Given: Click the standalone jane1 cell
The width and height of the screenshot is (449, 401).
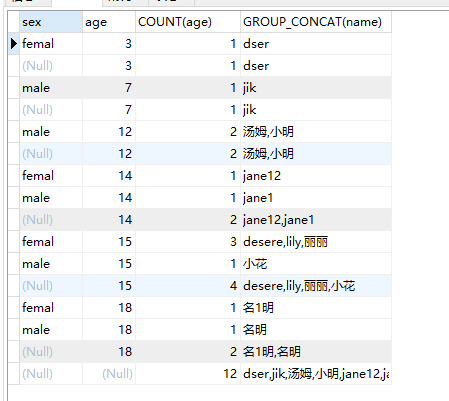Looking at the screenshot, I should pyautogui.click(x=316, y=198).
